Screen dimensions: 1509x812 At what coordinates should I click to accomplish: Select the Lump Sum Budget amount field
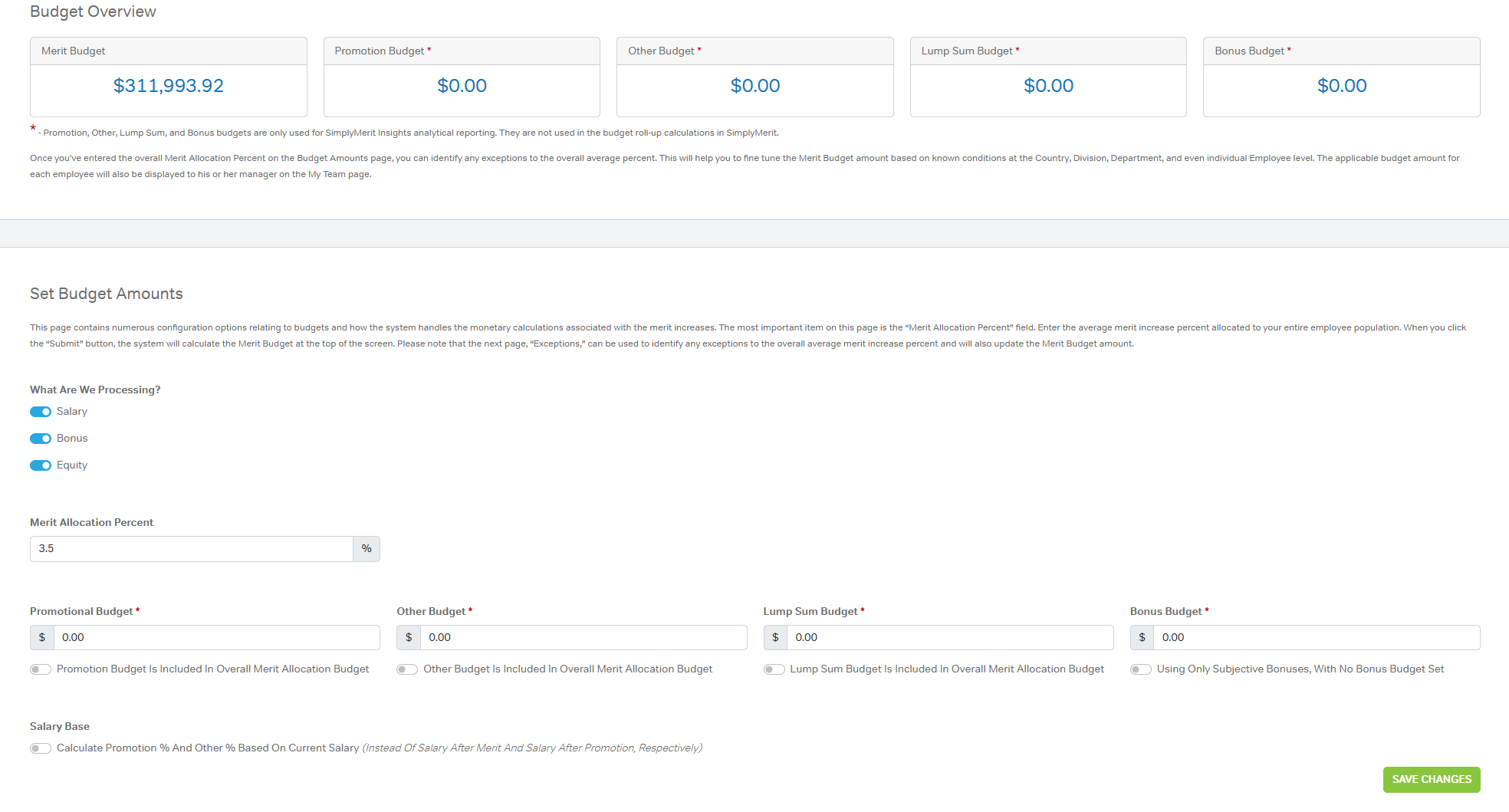coord(949,638)
